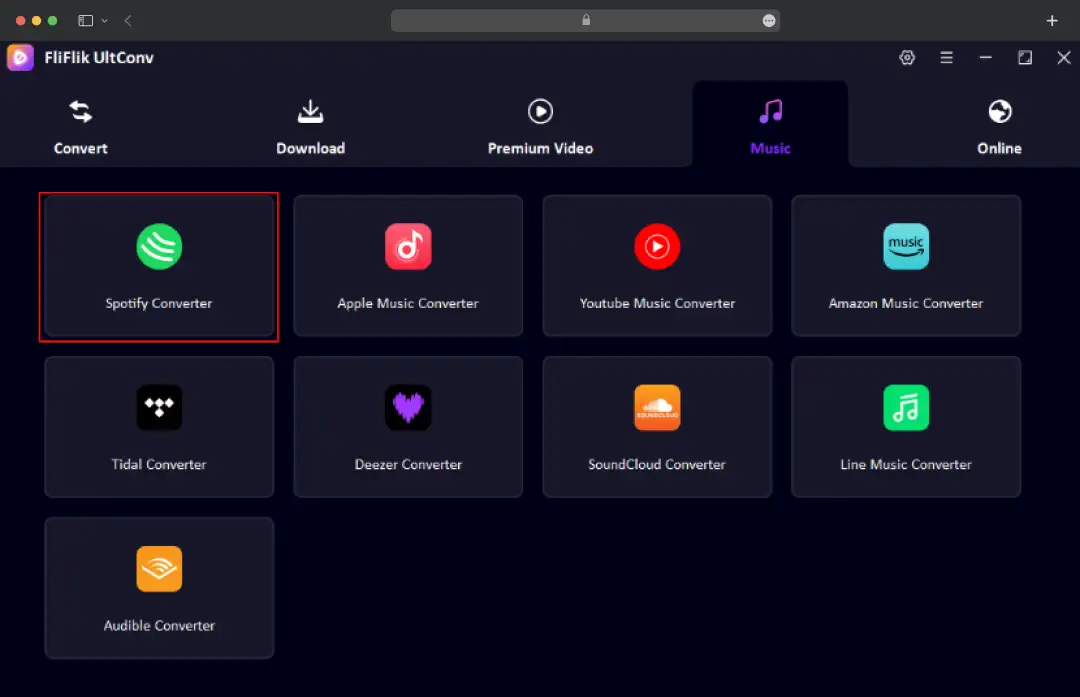Screen dimensions: 1080x697
Task: Select the Audible Converter
Action: click(x=159, y=588)
